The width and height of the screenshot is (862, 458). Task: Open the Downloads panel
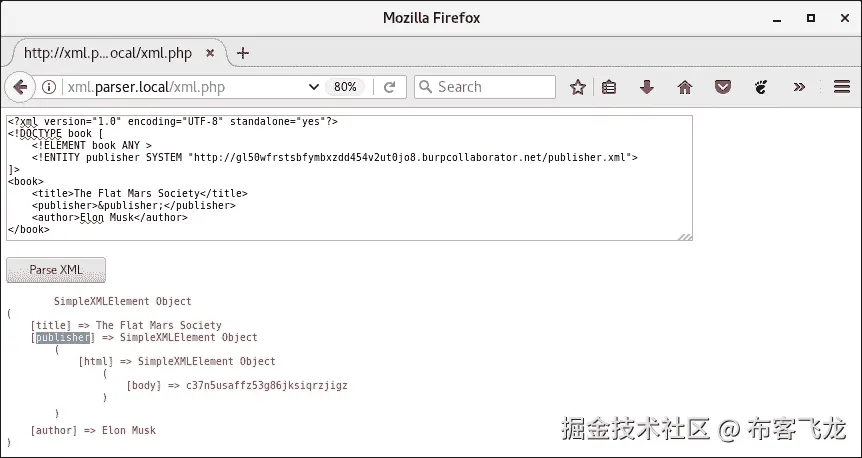(x=647, y=87)
